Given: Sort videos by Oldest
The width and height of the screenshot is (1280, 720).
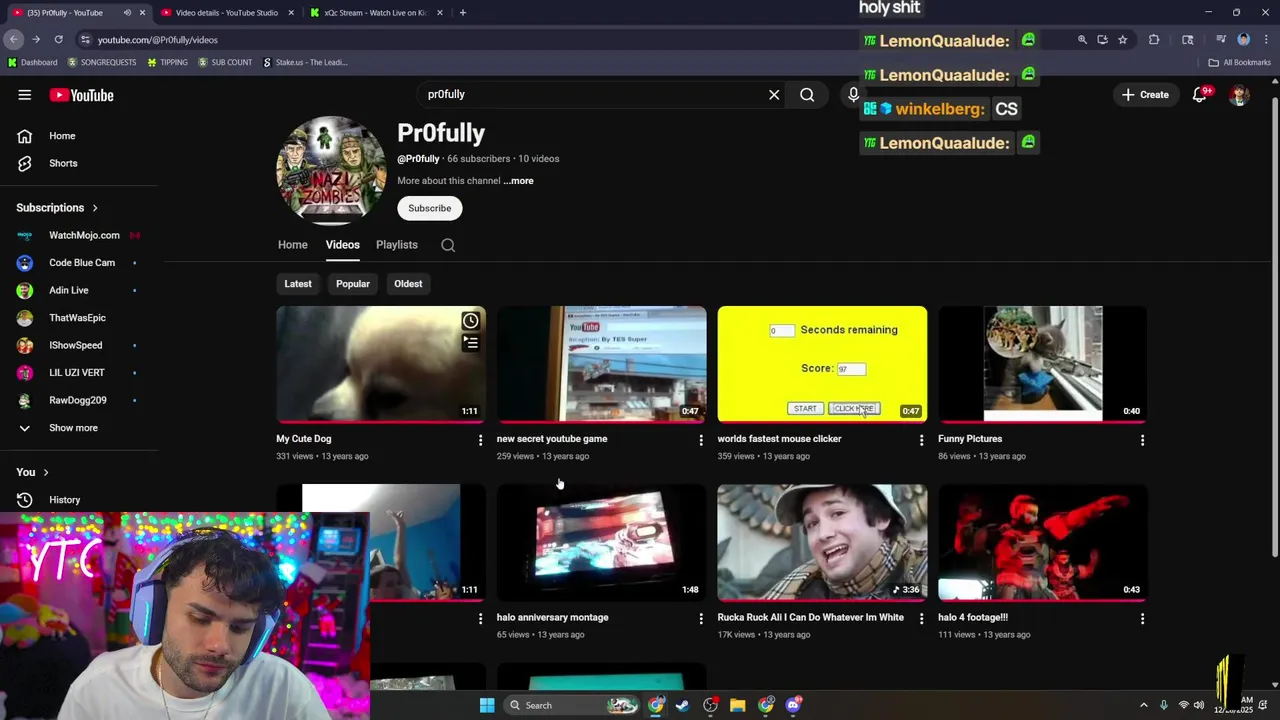Looking at the screenshot, I should [x=408, y=284].
